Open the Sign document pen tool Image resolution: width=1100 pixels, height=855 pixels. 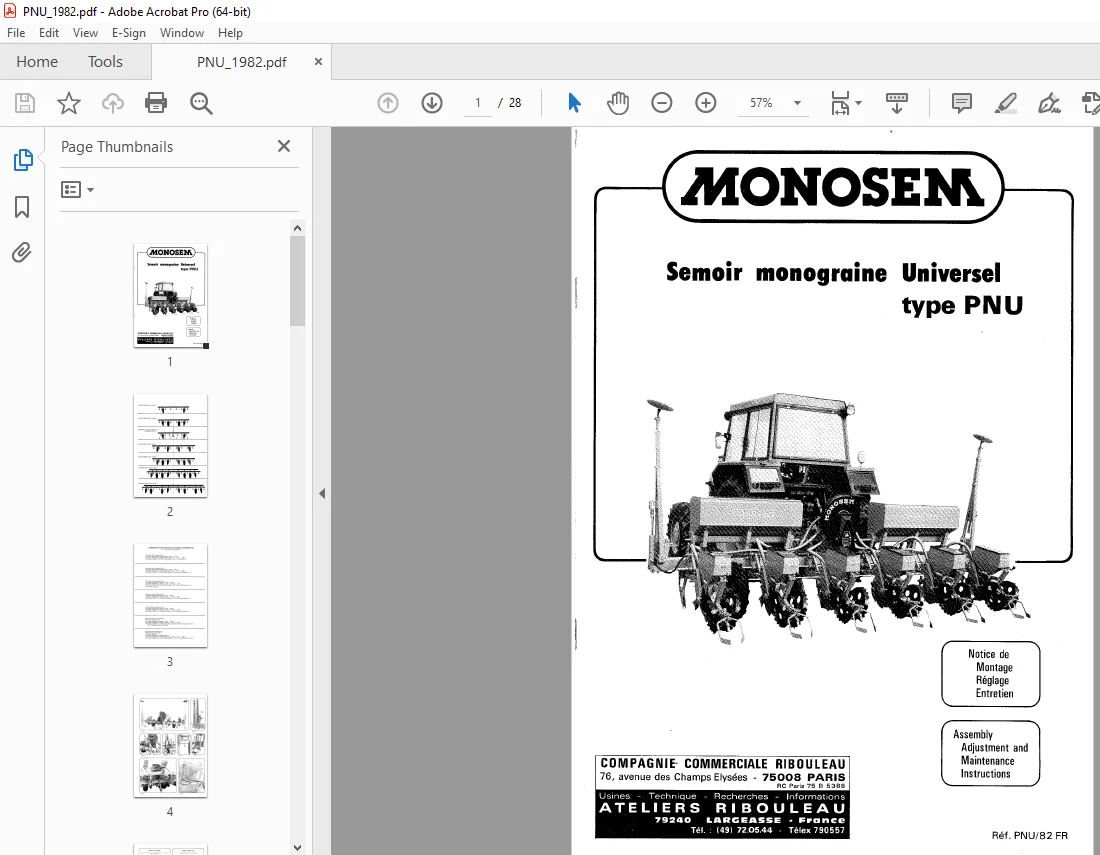click(x=1049, y=103)
